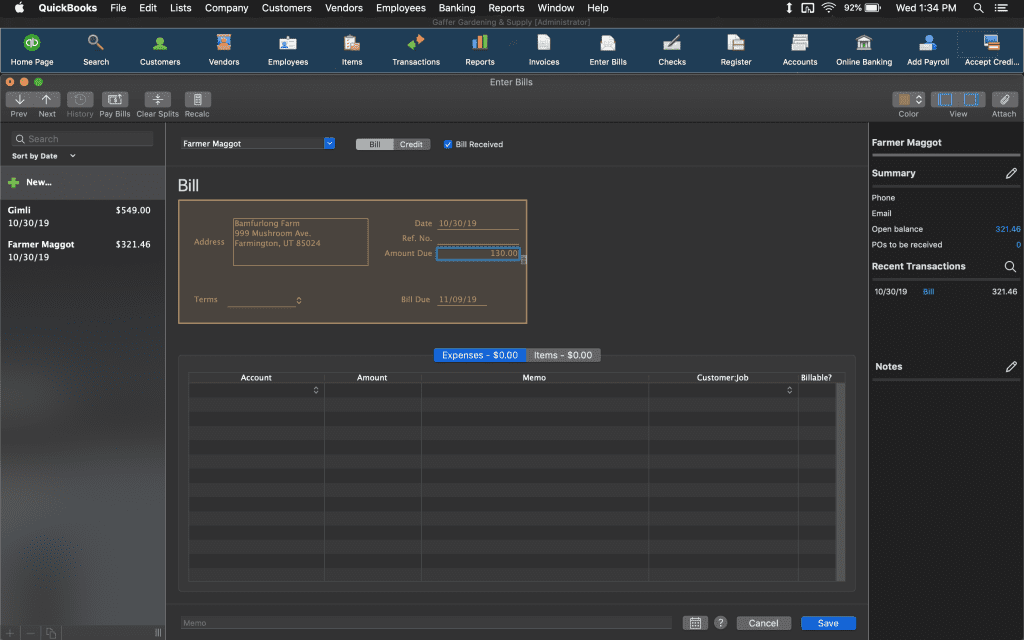Click the Memo field at bottom
Screen dimensions: 1024x640
pos(426,623)
